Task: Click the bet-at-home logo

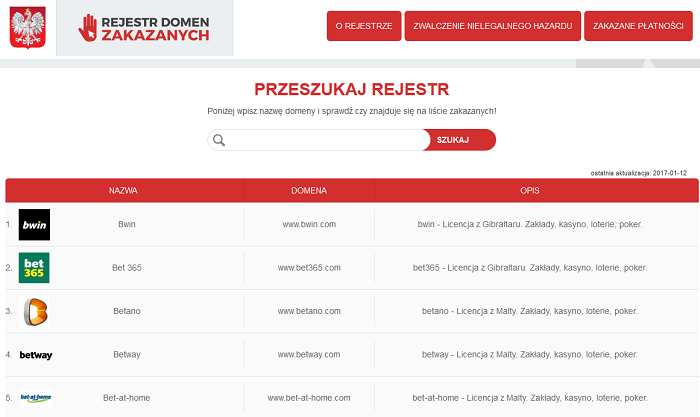Action: coord(36,398)
